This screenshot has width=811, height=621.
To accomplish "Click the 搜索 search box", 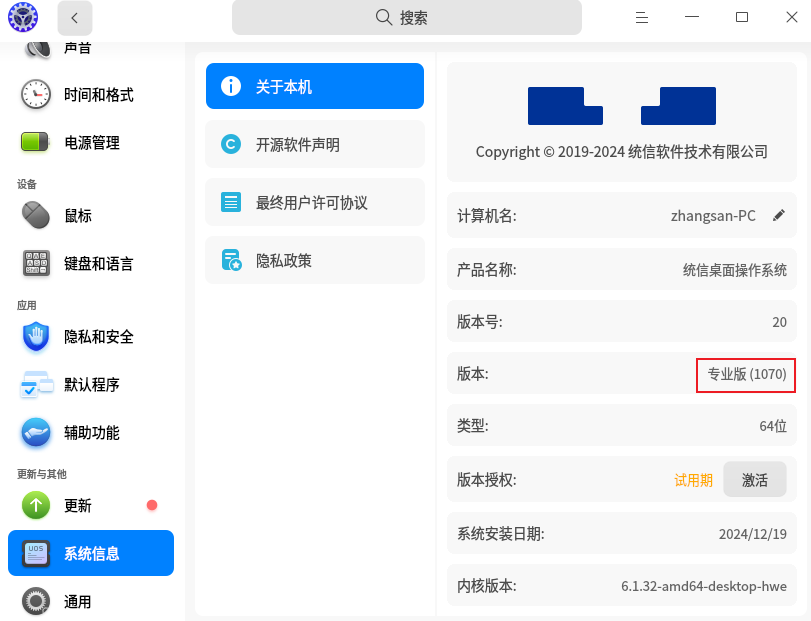I will [407, 18].
